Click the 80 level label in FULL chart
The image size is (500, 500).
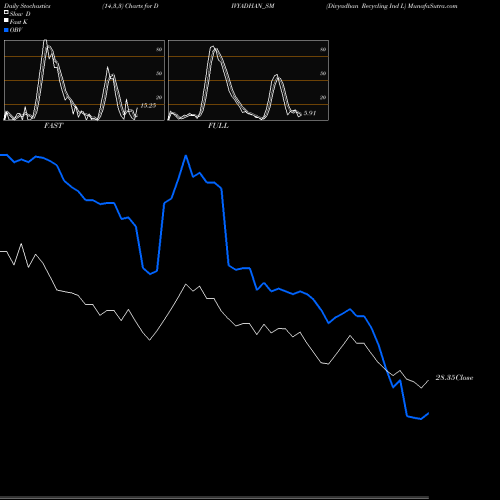[x=323, y=49]
